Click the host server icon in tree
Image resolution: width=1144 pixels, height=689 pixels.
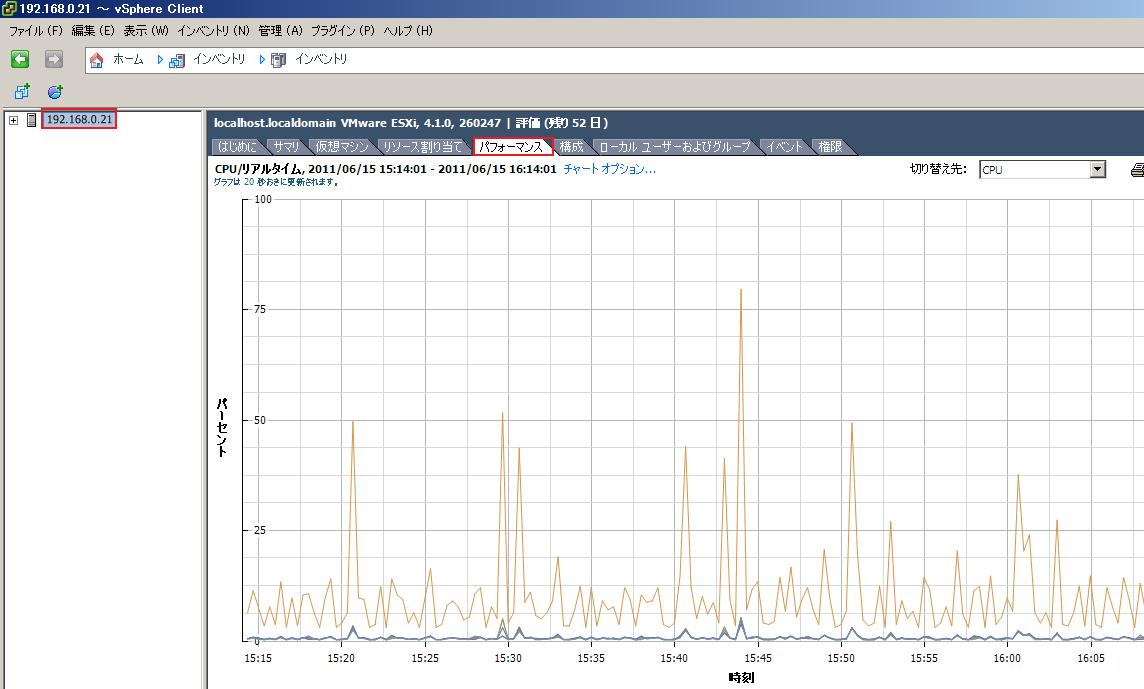(31, 120)
